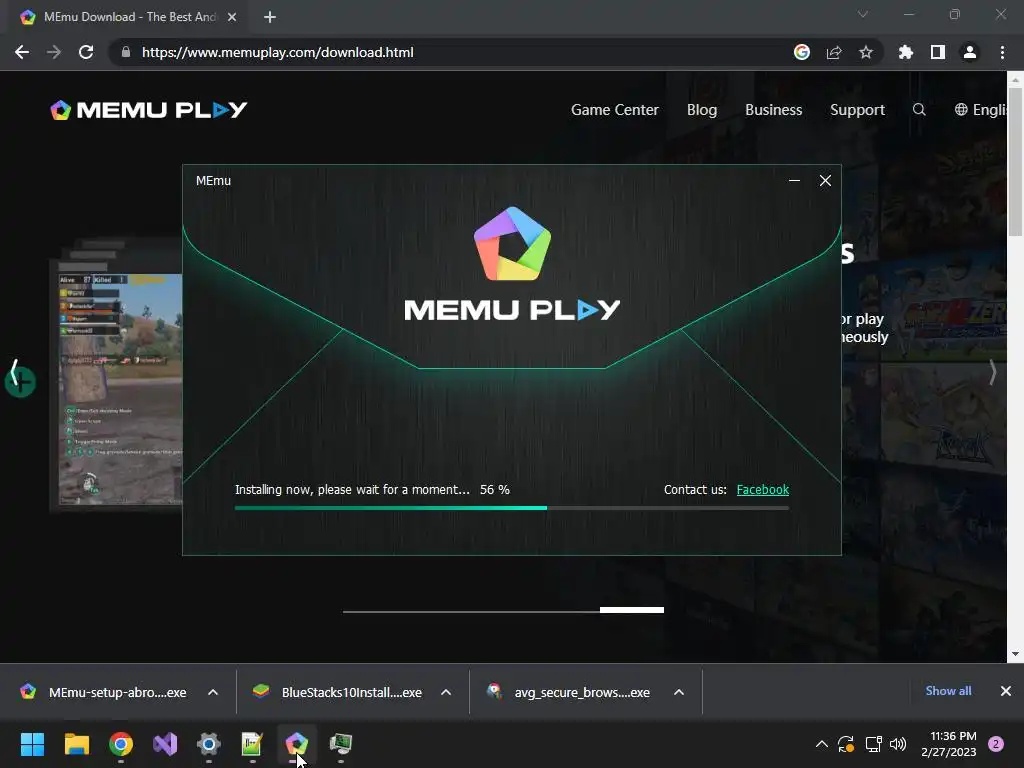
Task: Expand options for avg_secure_brows download
Action: [679, 692]
